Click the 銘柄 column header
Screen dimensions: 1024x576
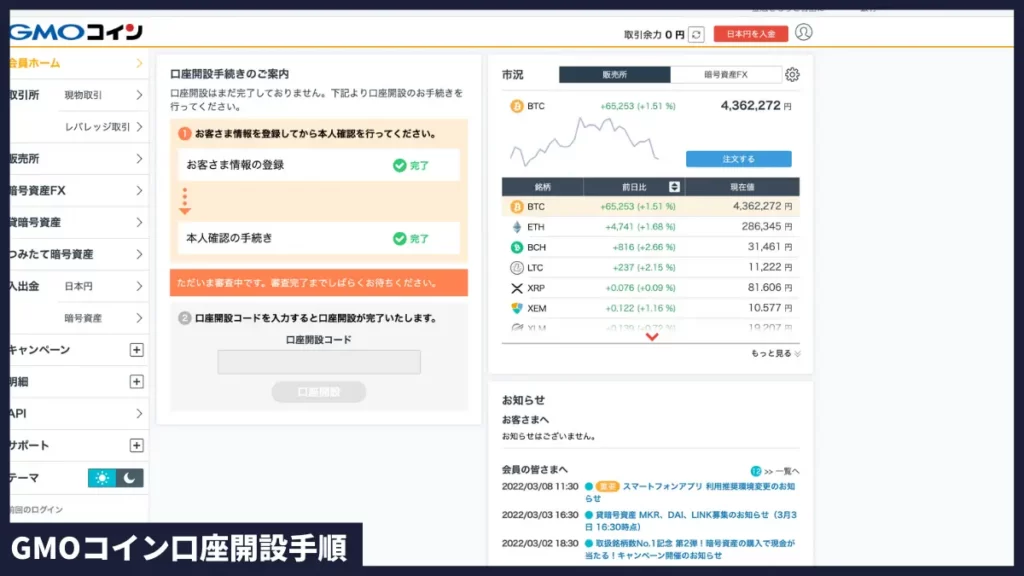pos(543,187)
